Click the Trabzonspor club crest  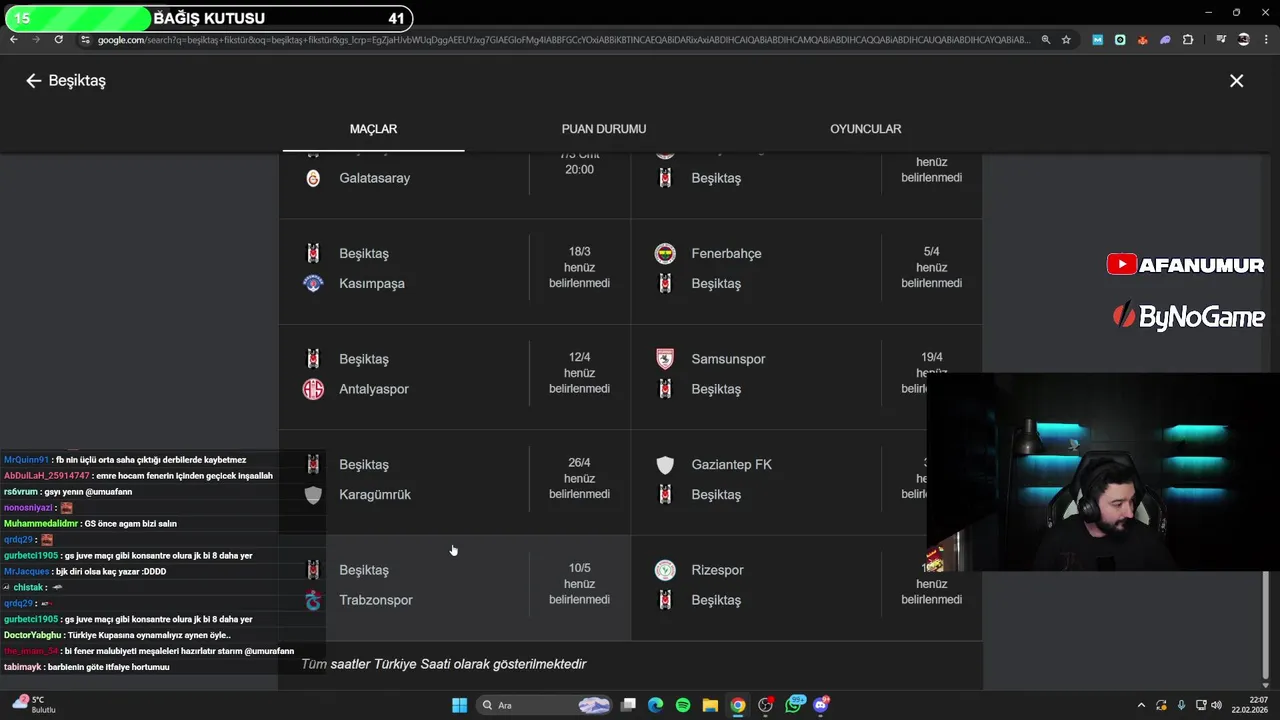click(x=313, y=600)
